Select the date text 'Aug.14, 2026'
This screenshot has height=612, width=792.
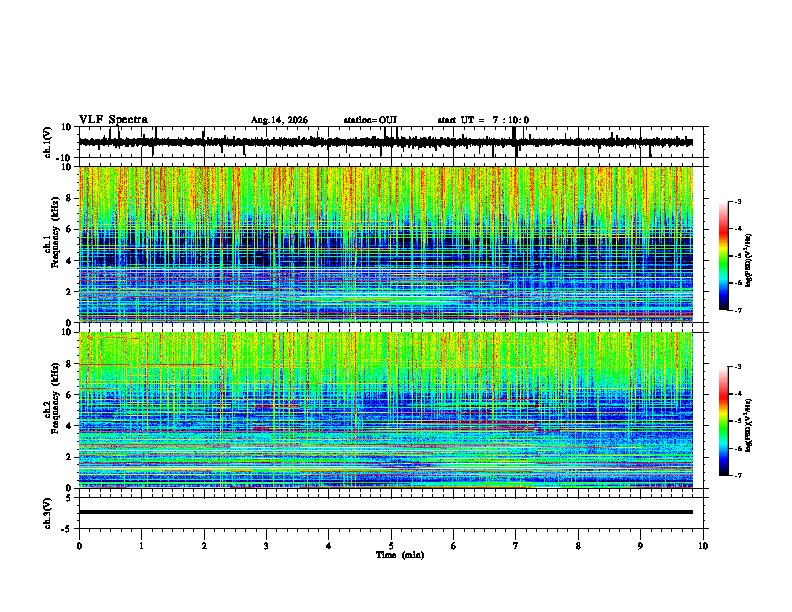[x=279, y=120]
